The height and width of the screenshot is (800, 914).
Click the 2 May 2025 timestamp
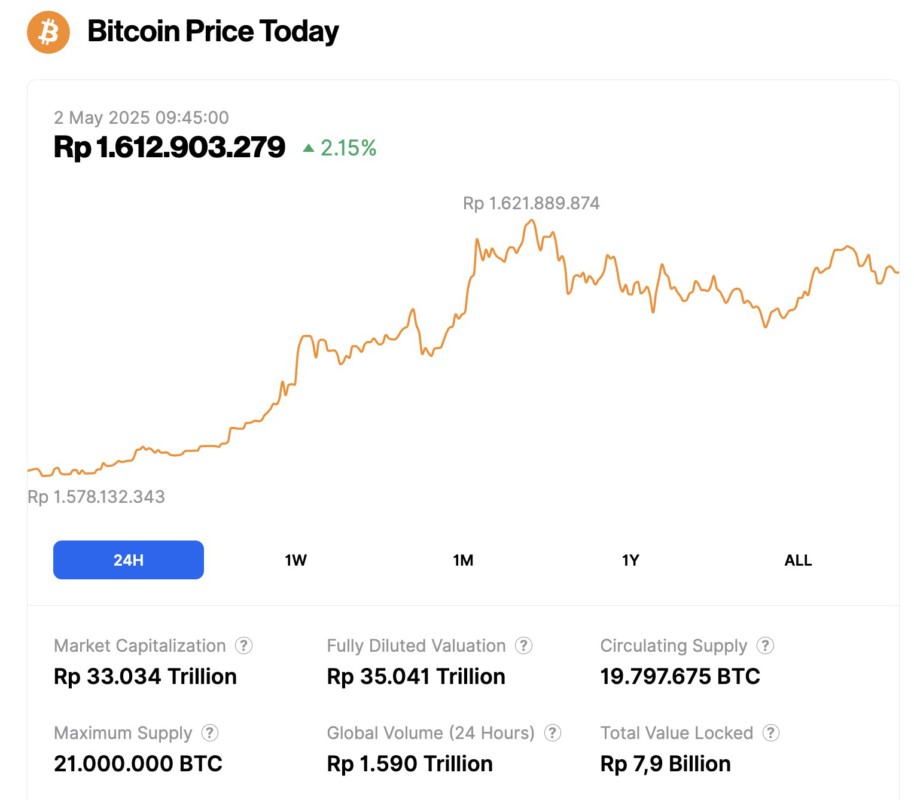click(141, 117)
